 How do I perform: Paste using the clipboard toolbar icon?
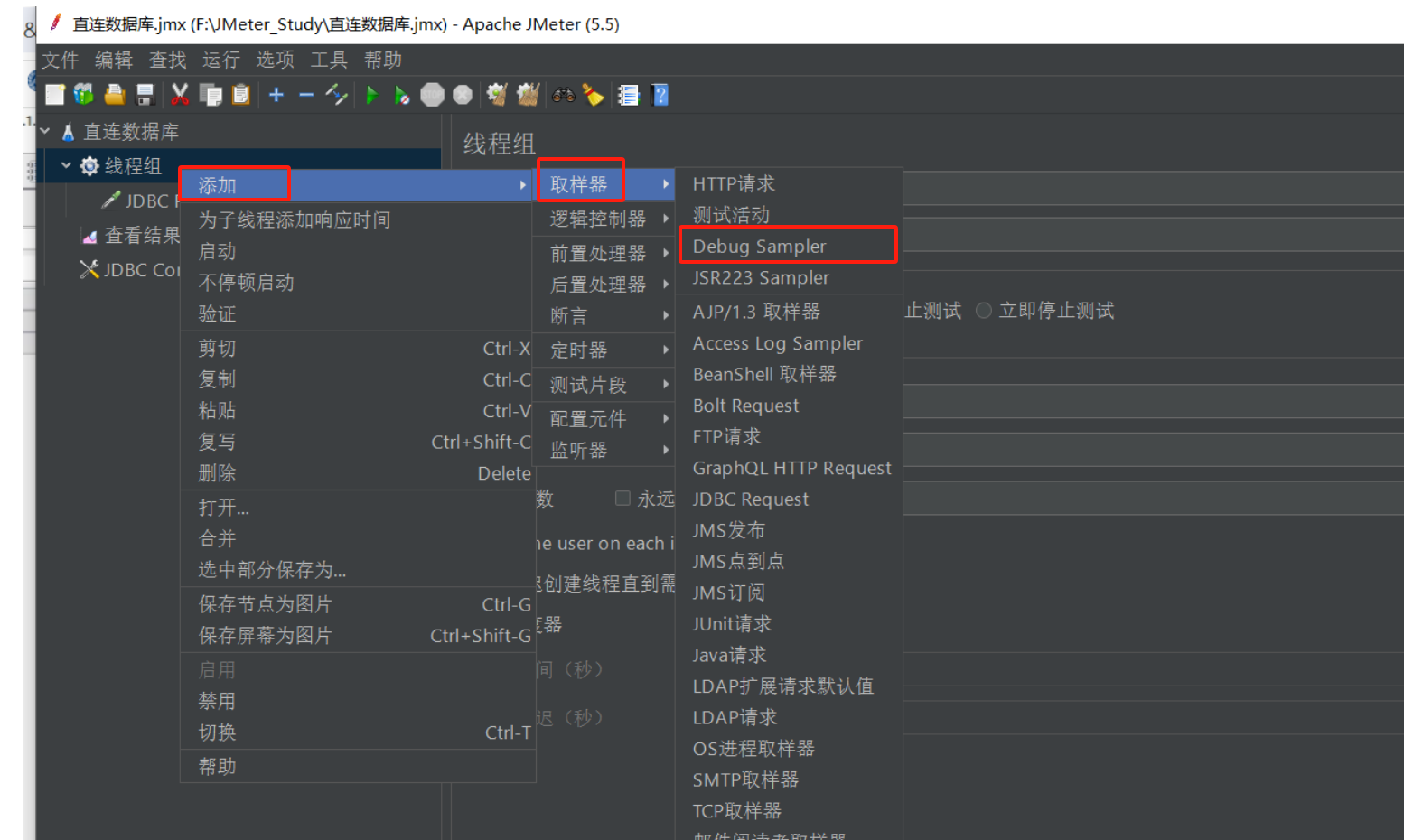point(240,95)
